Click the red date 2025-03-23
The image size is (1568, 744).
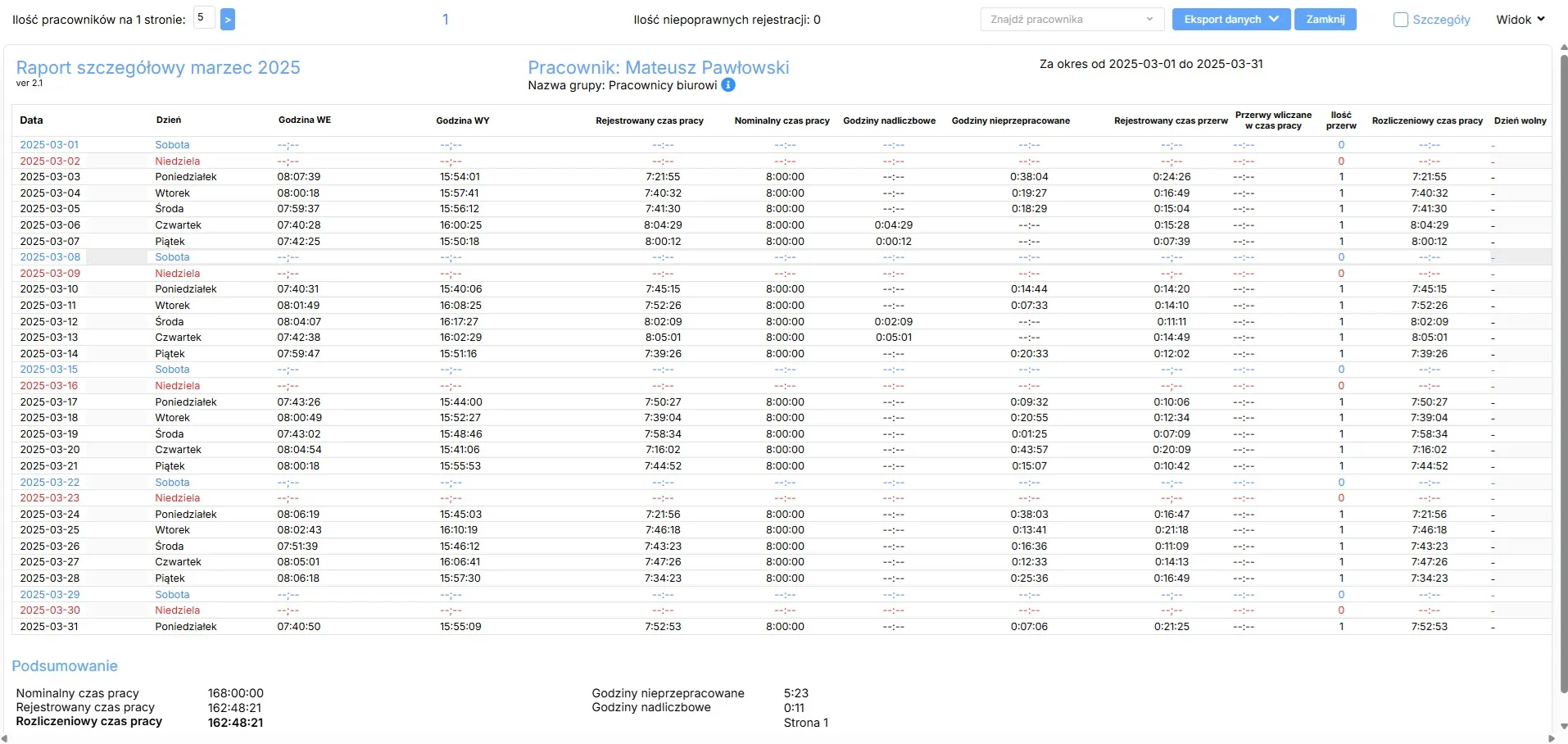[50, 498]
